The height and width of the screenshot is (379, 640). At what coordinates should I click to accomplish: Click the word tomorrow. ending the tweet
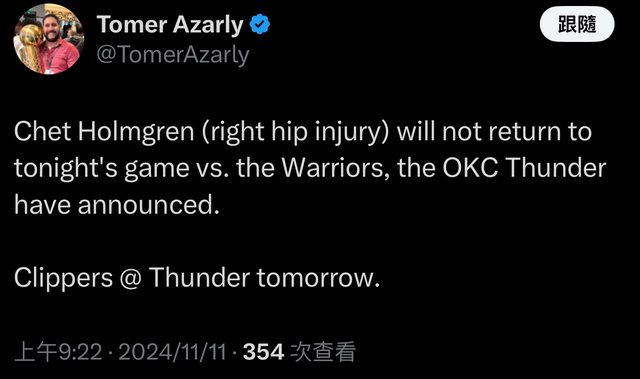click(x=318, y=278)
